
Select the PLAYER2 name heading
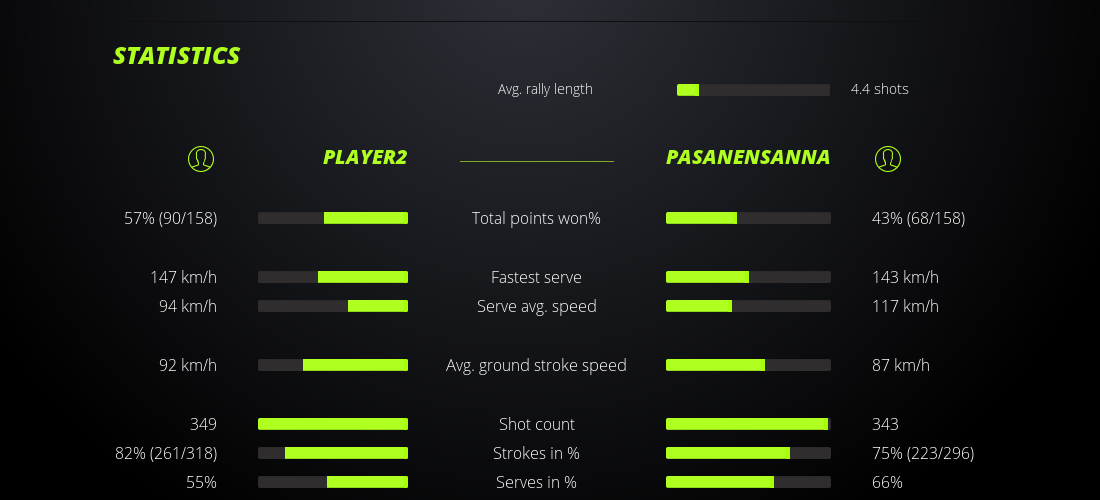(x=365, y=157)
